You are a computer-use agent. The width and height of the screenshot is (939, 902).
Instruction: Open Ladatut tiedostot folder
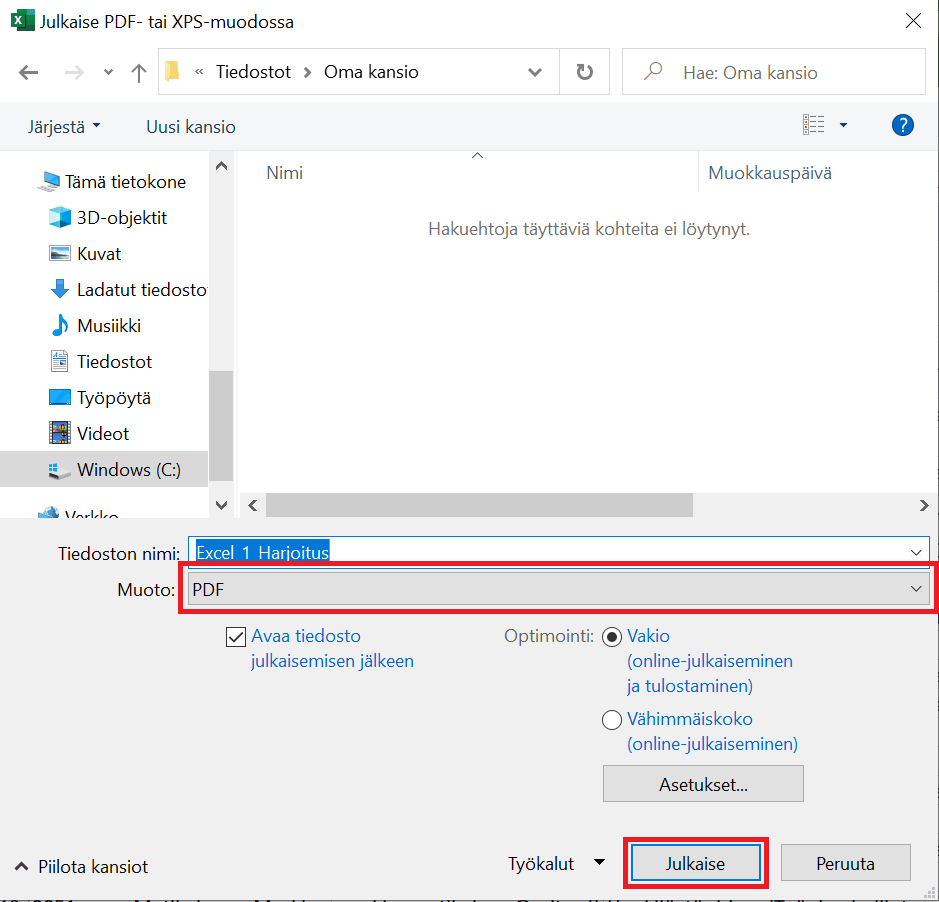142,290
